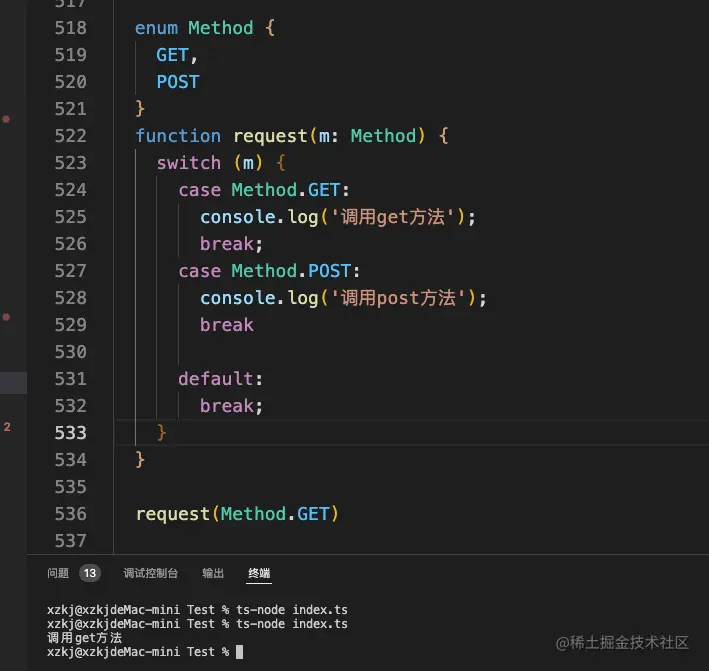
Task: Click 'case Method.POST:' on line 527
Action: click(x=269, y=271)
